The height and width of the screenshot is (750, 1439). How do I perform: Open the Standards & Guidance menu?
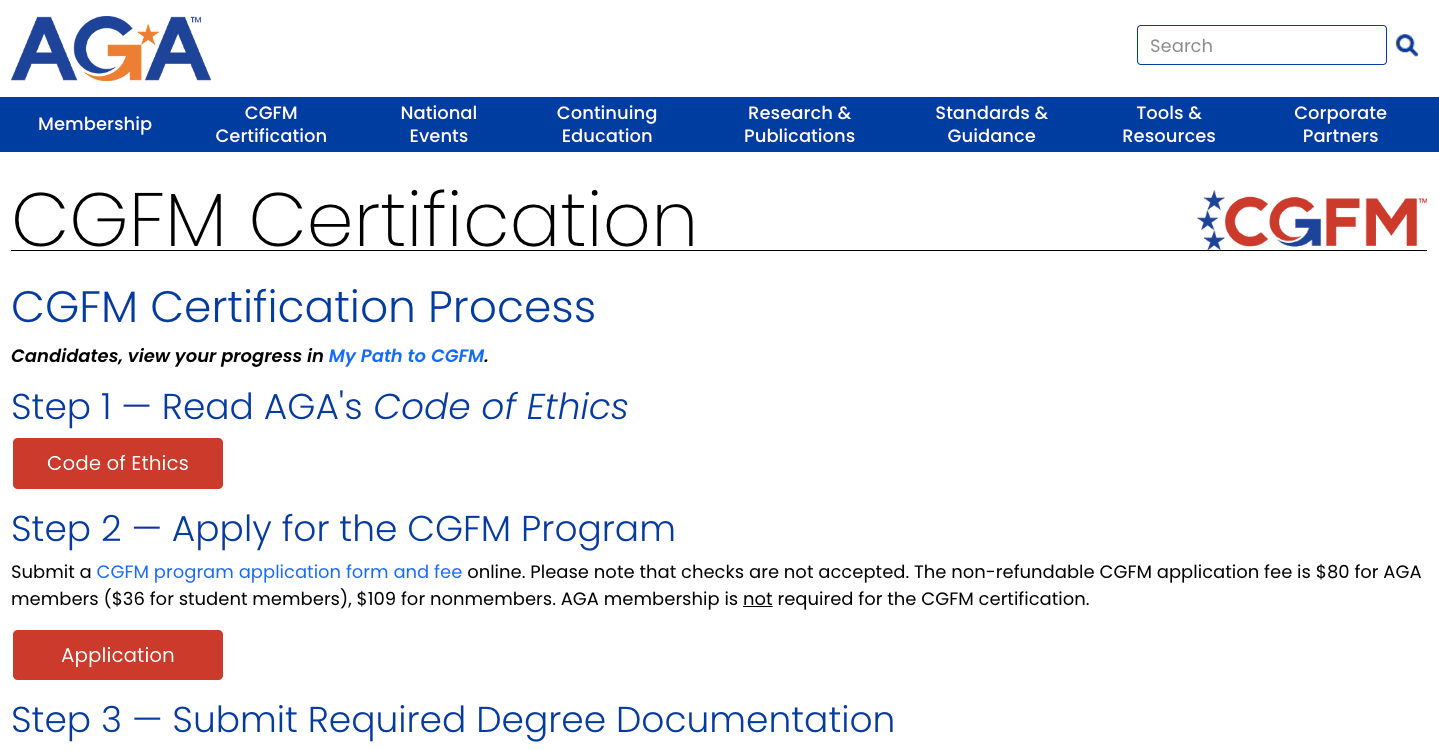[991, 123]
